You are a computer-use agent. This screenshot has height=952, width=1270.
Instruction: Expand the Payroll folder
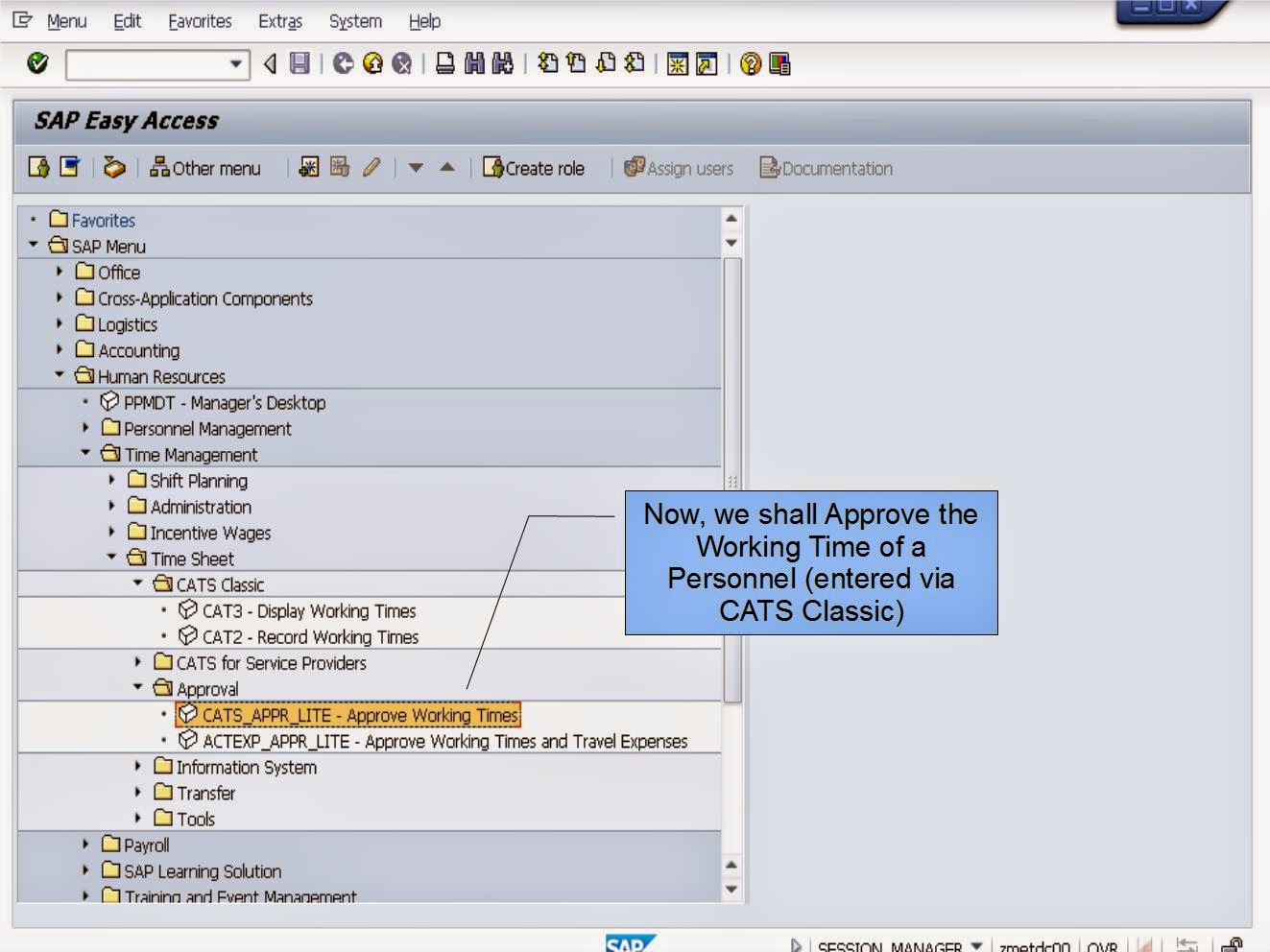point(85,845)
